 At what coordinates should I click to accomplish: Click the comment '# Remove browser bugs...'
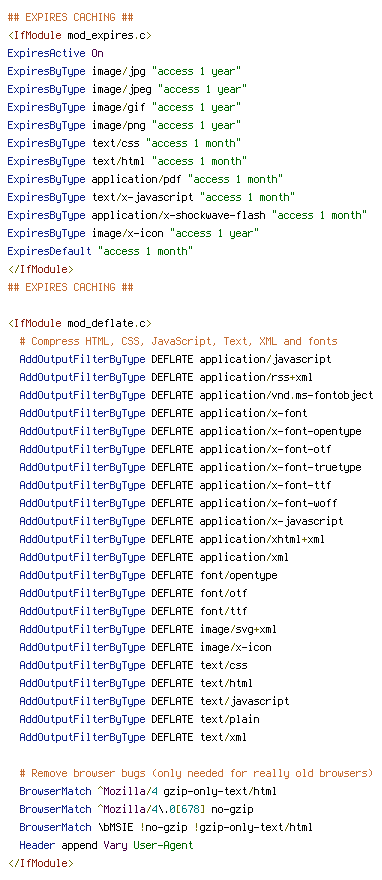[x=196, y=773]
